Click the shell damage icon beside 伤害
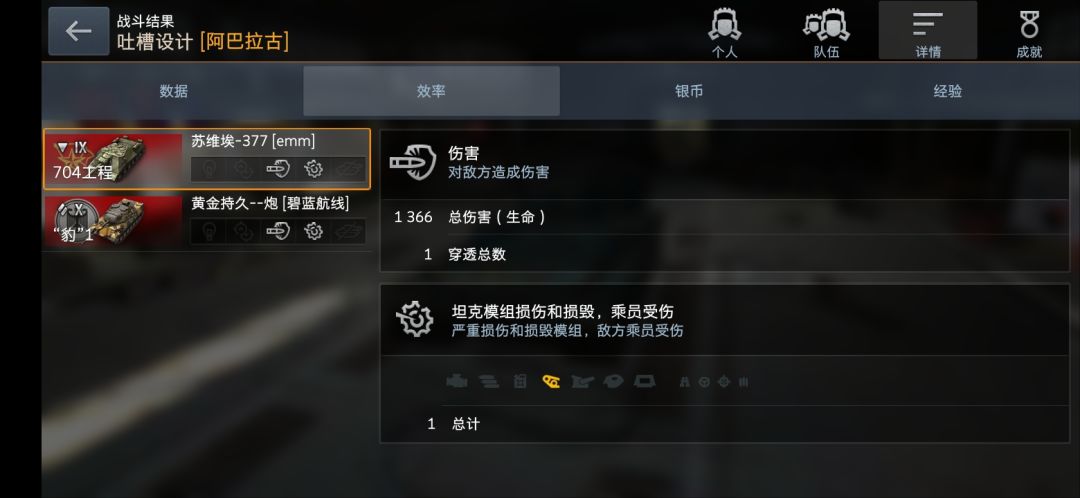 point(412,162)
